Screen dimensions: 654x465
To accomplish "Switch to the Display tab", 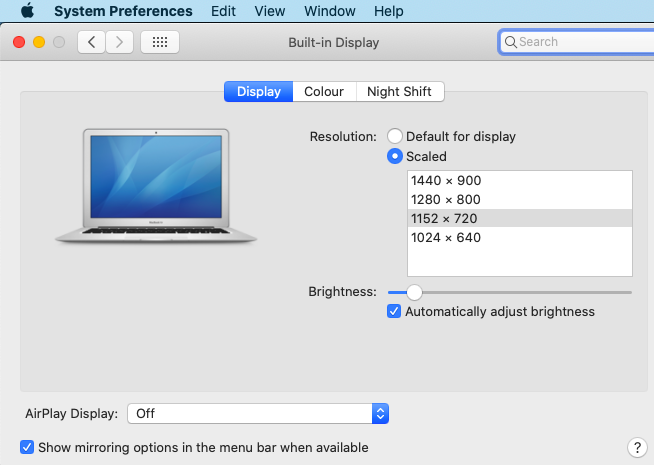I will [x=259, y=91].
